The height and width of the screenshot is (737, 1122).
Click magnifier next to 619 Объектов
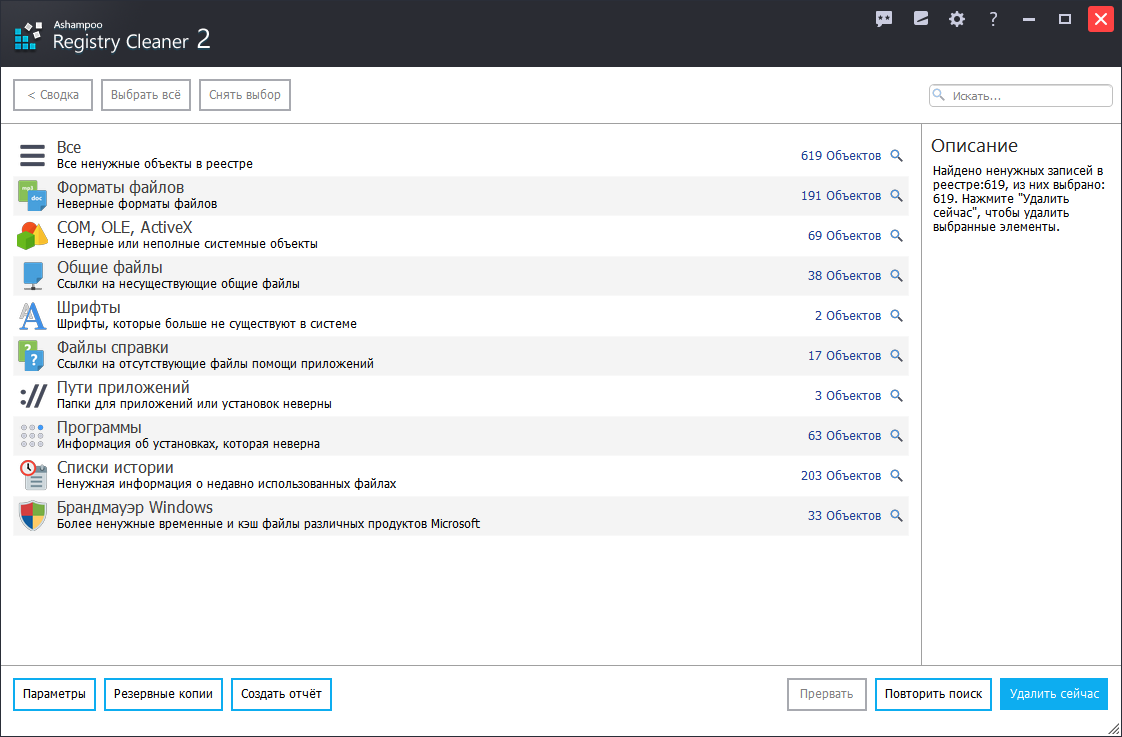[x=897, y=156]
